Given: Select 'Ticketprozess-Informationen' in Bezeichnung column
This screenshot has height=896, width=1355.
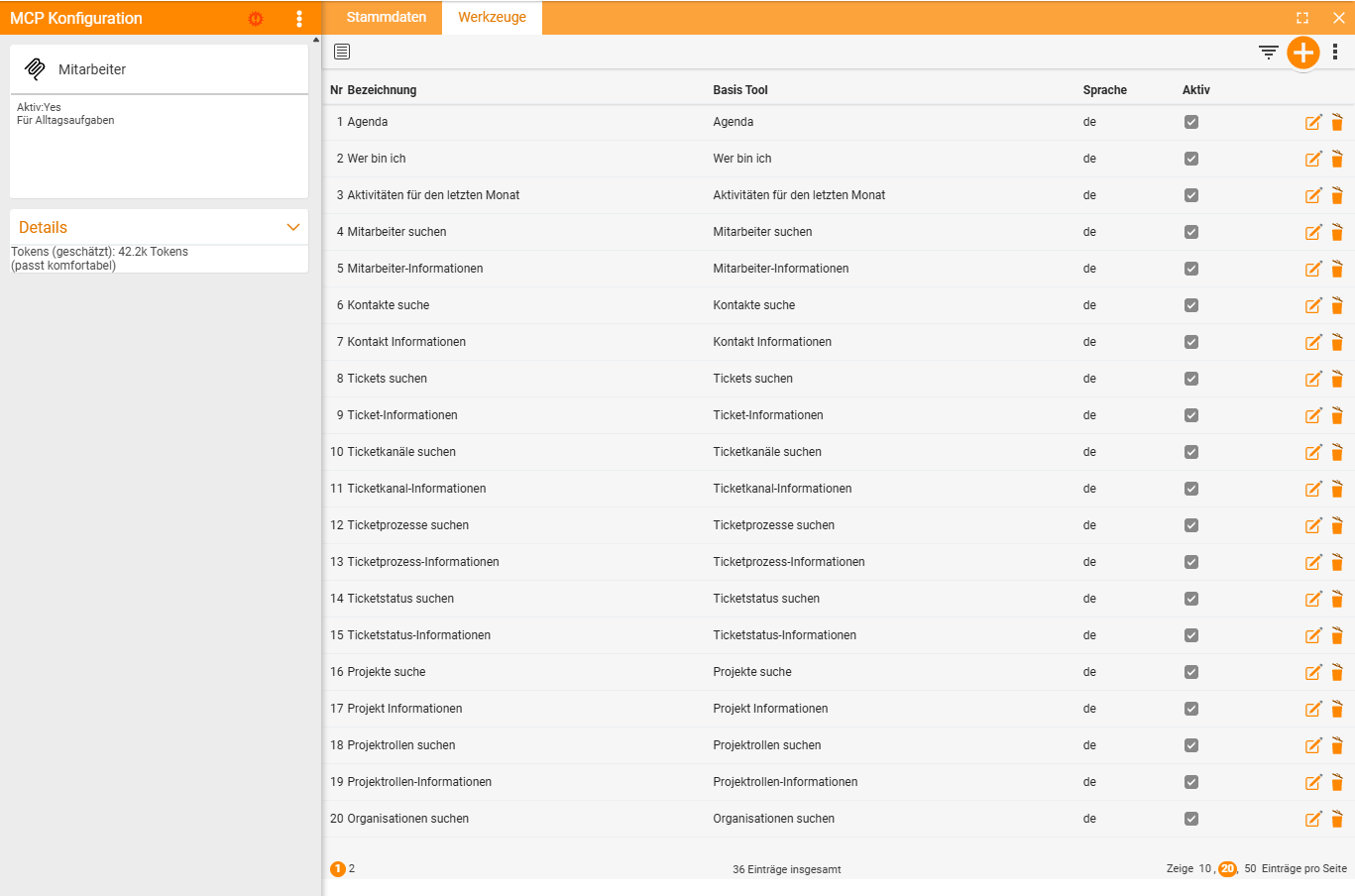Looking at the screenshot, I should (423, 562).
